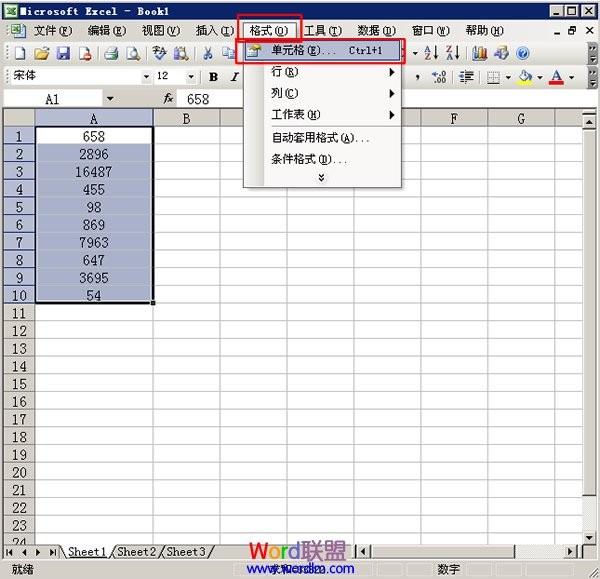Apply borders with the borders icon

click(x=493, y=78)
